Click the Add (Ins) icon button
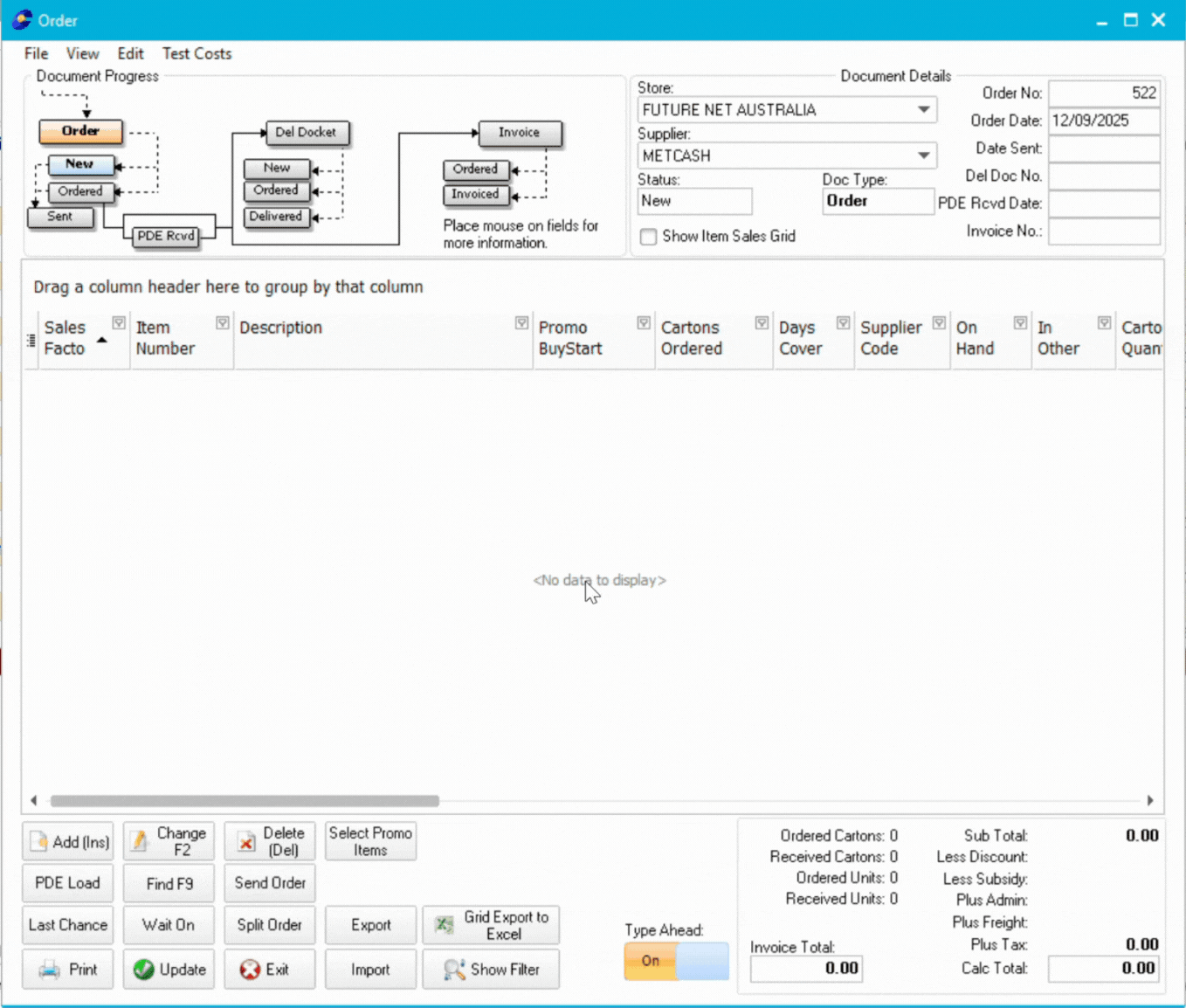1186x1008 pixels. tap(38, 841)
